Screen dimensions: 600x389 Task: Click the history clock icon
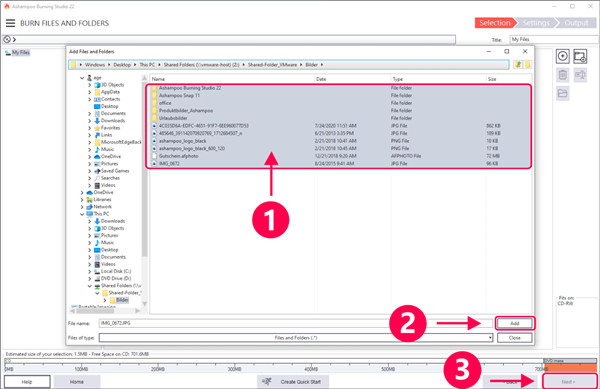tap(7, 39)
